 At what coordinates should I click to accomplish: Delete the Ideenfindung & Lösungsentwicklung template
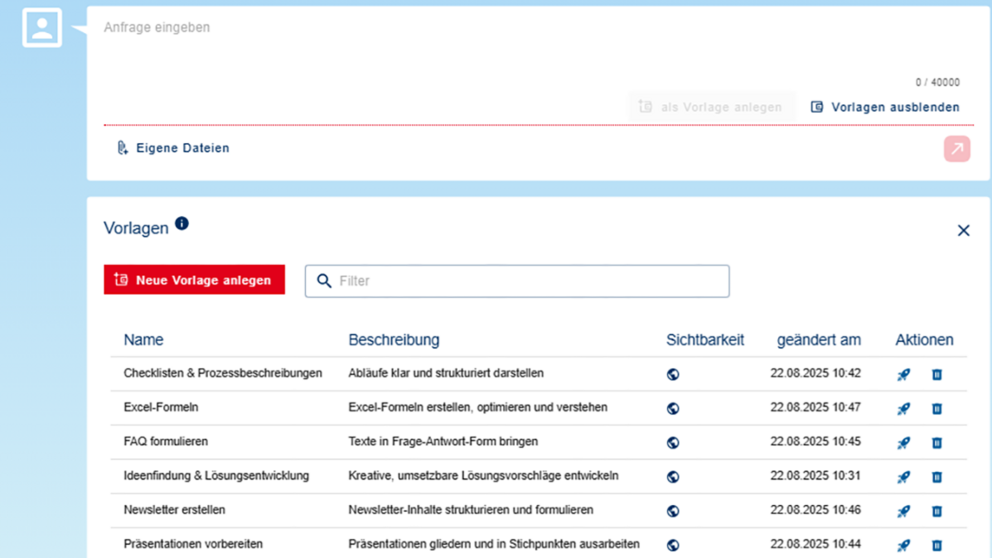937,477
